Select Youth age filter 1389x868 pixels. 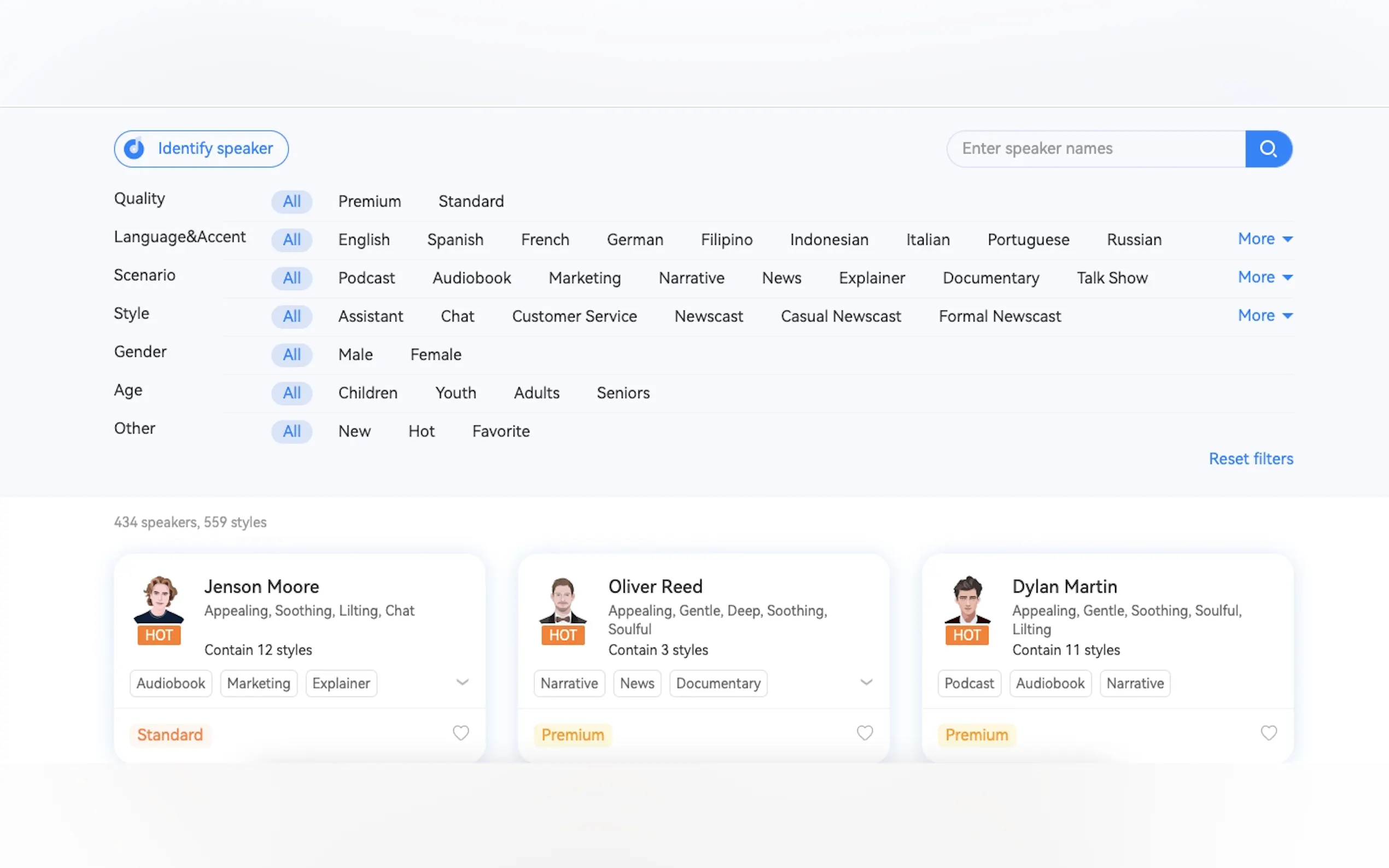click(456, 393)
